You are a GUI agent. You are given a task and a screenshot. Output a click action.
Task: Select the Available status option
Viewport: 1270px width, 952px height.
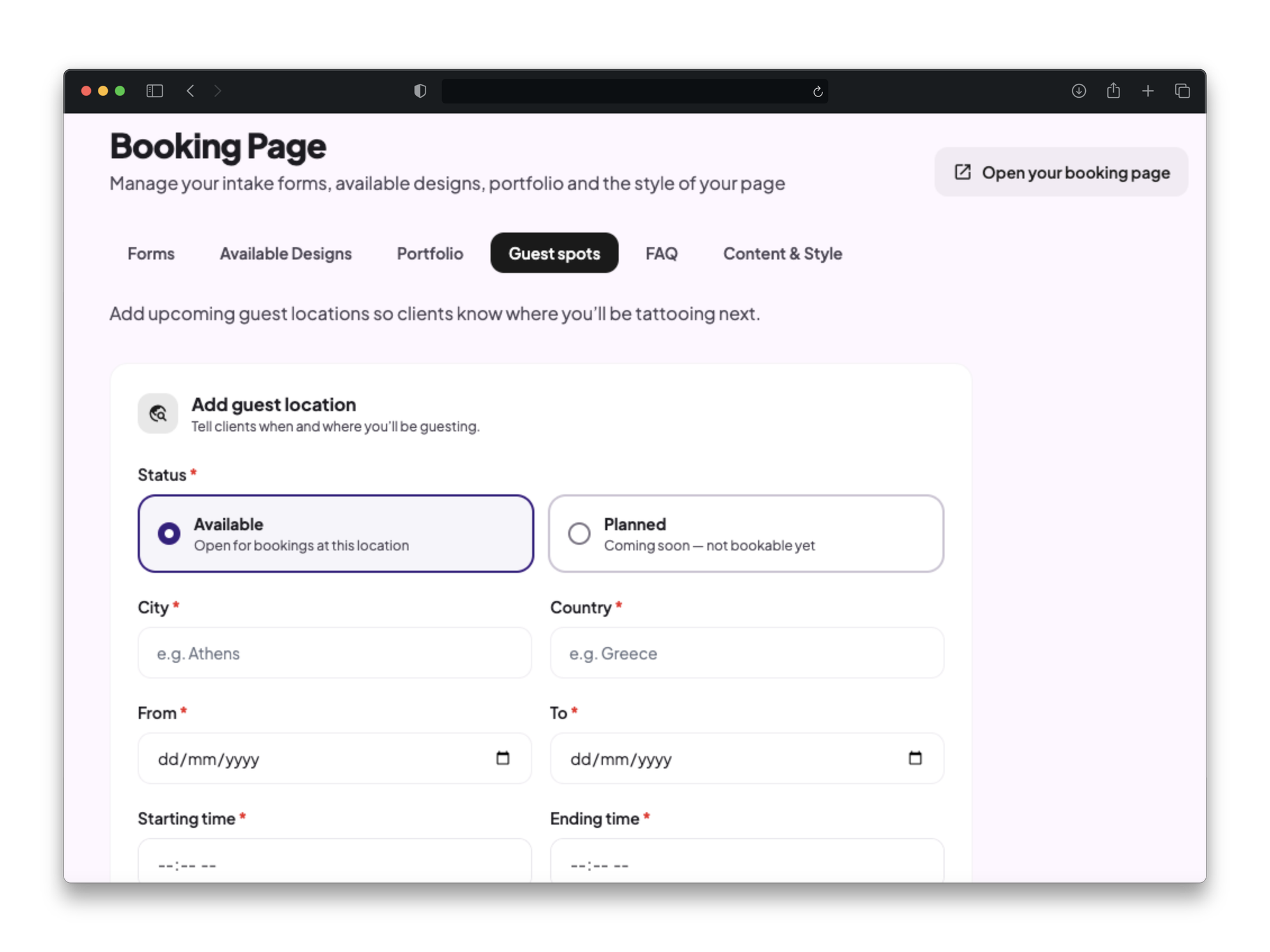pyautogui.click(x=335, y=534)
